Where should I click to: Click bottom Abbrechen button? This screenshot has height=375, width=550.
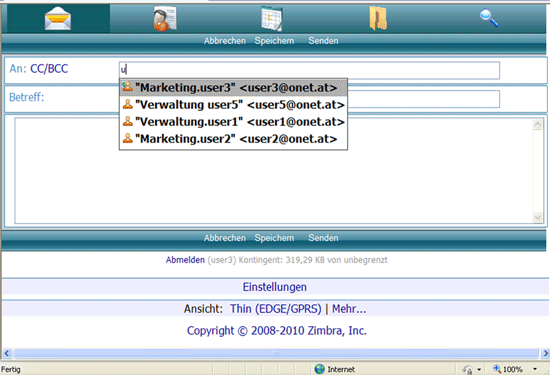(x=225, y=238)
